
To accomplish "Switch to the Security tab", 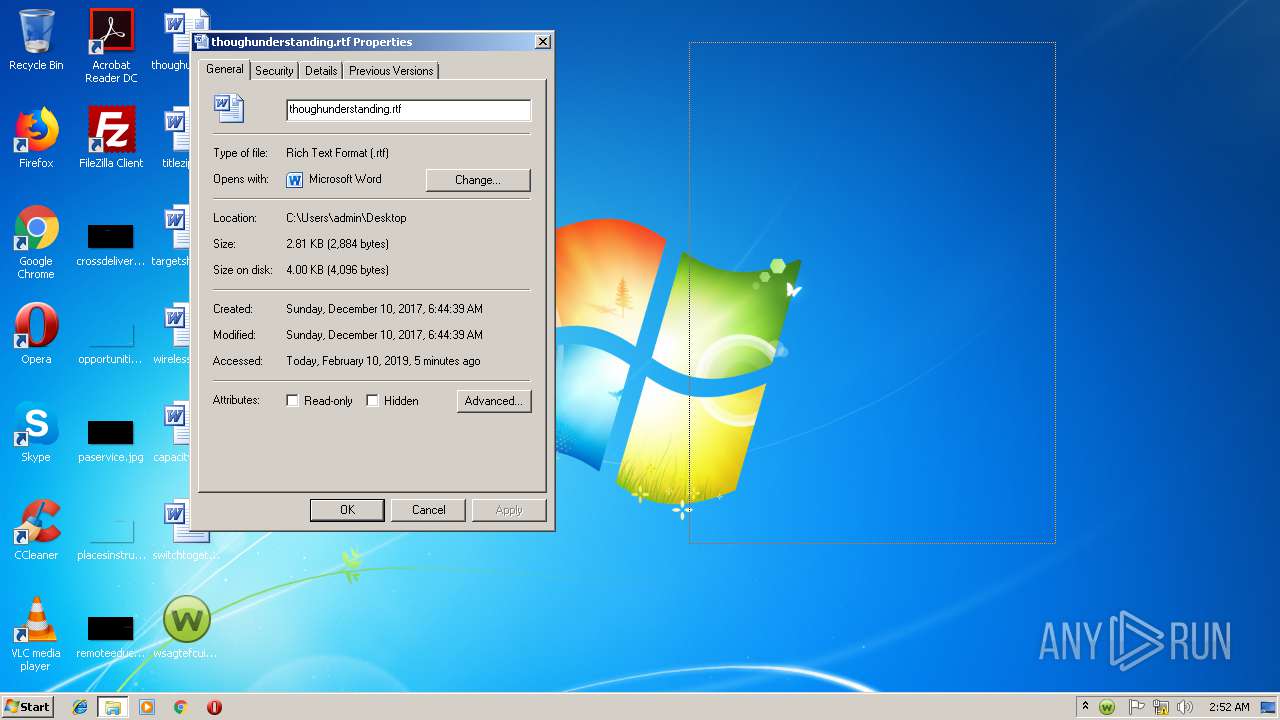I will click(x=274, y=71).
